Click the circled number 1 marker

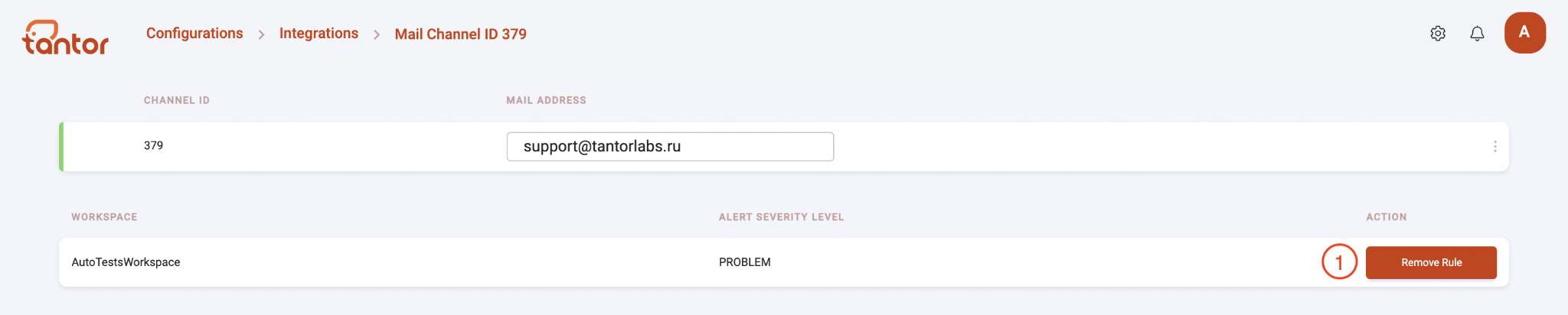coord(1339,262)
